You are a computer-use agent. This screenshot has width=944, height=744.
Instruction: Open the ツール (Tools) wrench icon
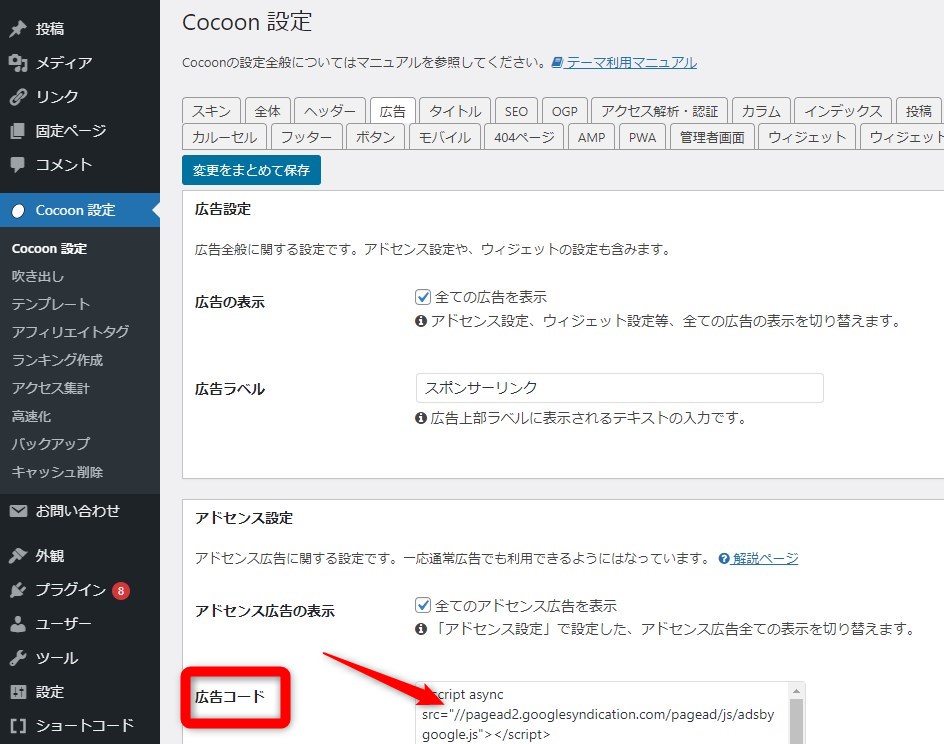18,657
